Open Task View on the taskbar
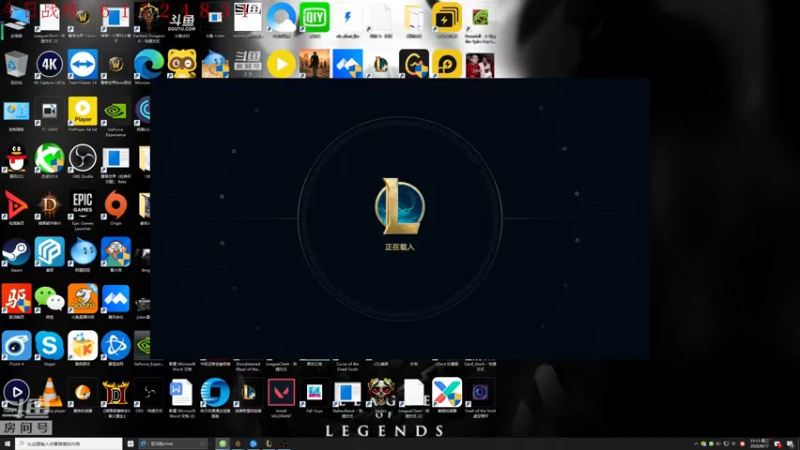This screenshot has height=450, width=800. pos(131,444)
